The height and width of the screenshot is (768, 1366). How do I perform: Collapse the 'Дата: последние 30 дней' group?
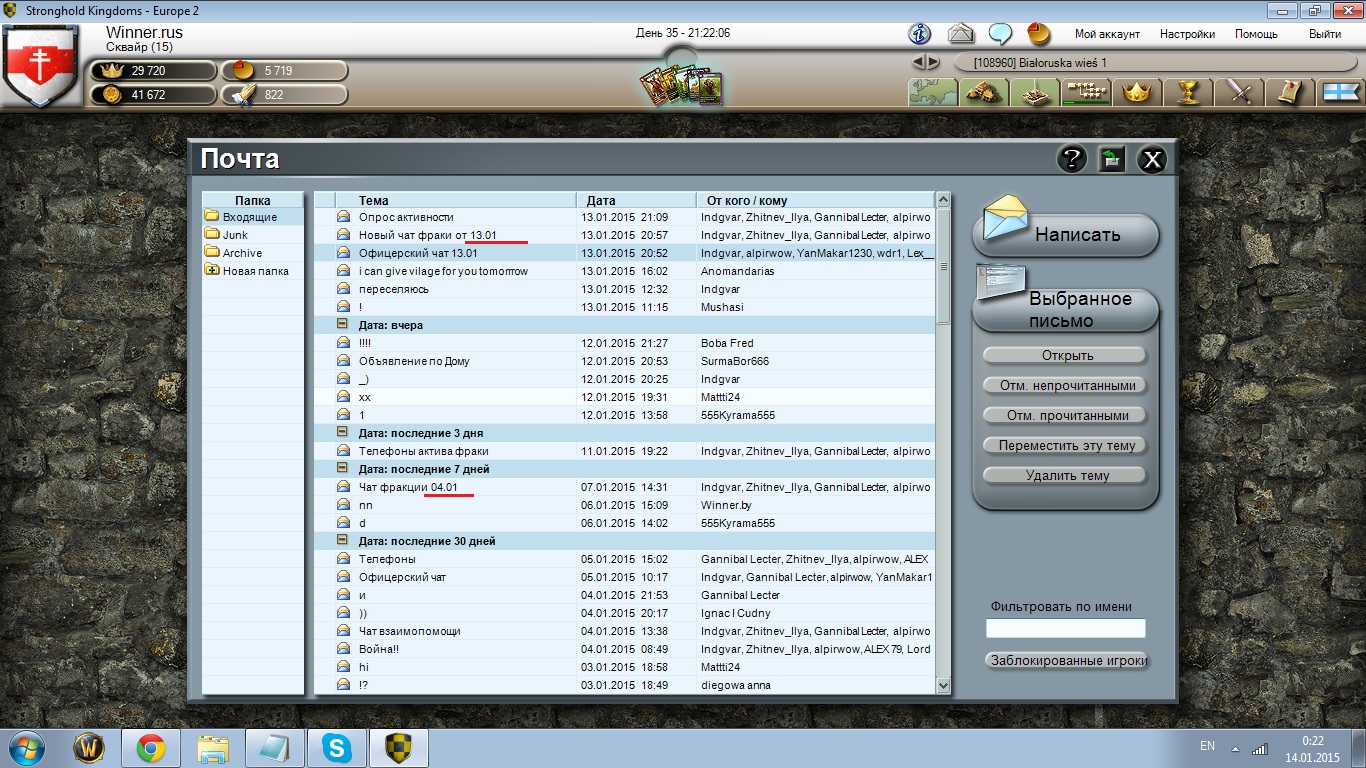343,541
